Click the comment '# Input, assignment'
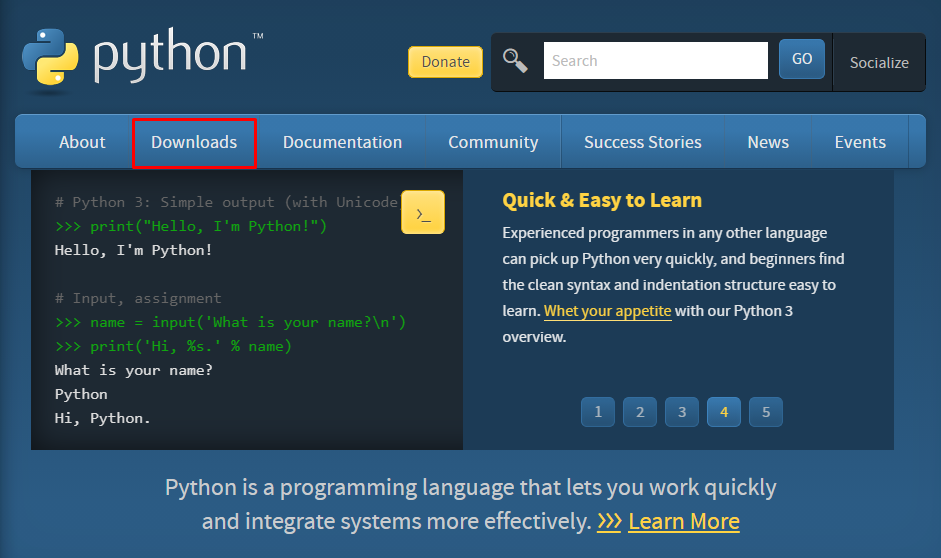The image size is (941, 558). pos(138,298)
